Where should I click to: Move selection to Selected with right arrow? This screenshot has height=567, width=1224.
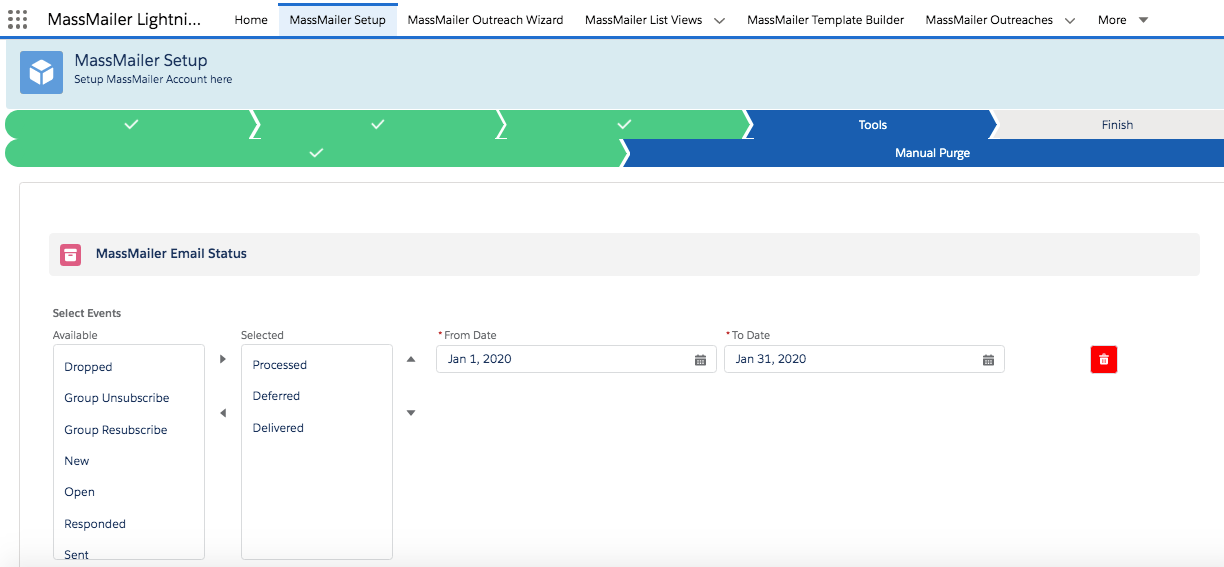click(x=222, y=358)
